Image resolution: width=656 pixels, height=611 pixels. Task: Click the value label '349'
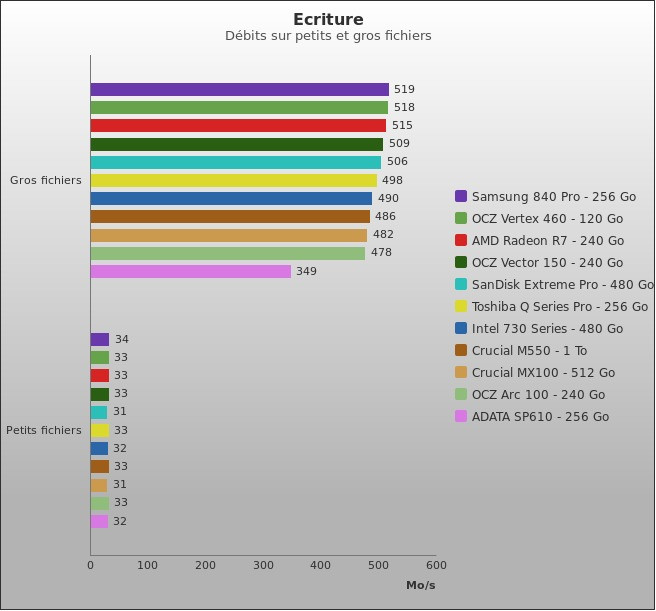(x=306, y=271)
